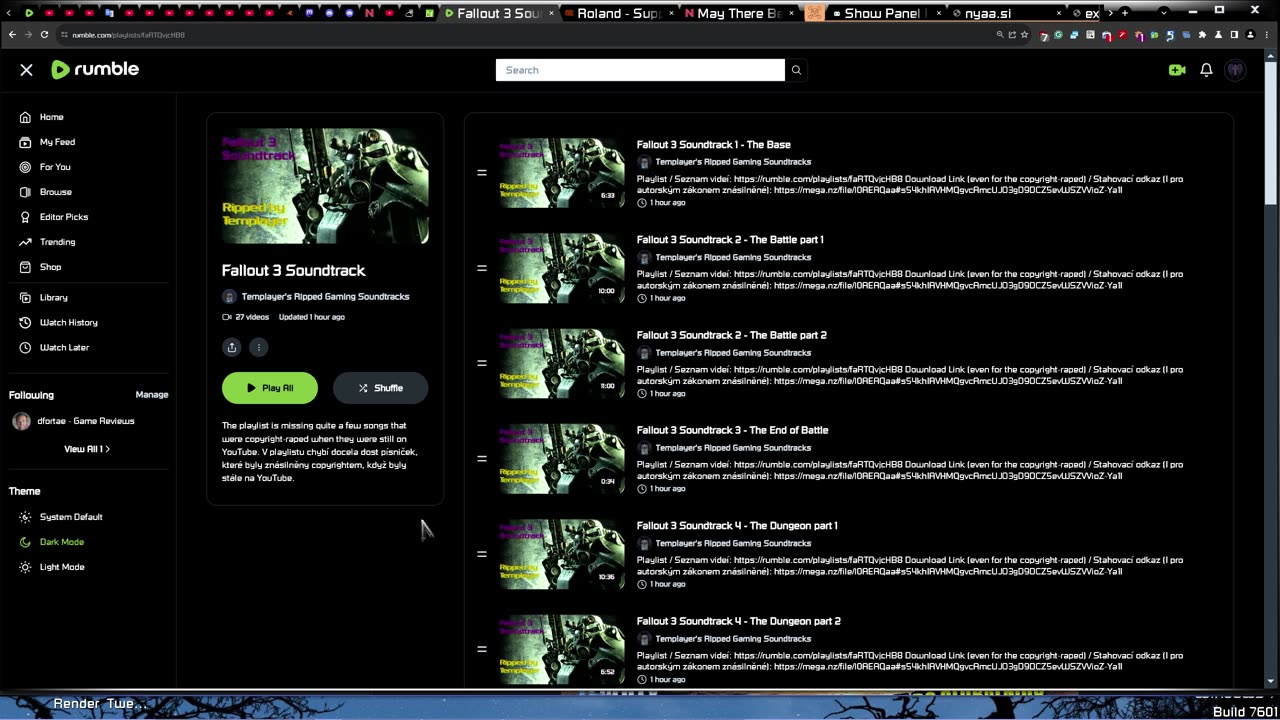Screen dimensions: 1280x720
Task: Open the browser three-dot menu
Action: [1266, 35]
